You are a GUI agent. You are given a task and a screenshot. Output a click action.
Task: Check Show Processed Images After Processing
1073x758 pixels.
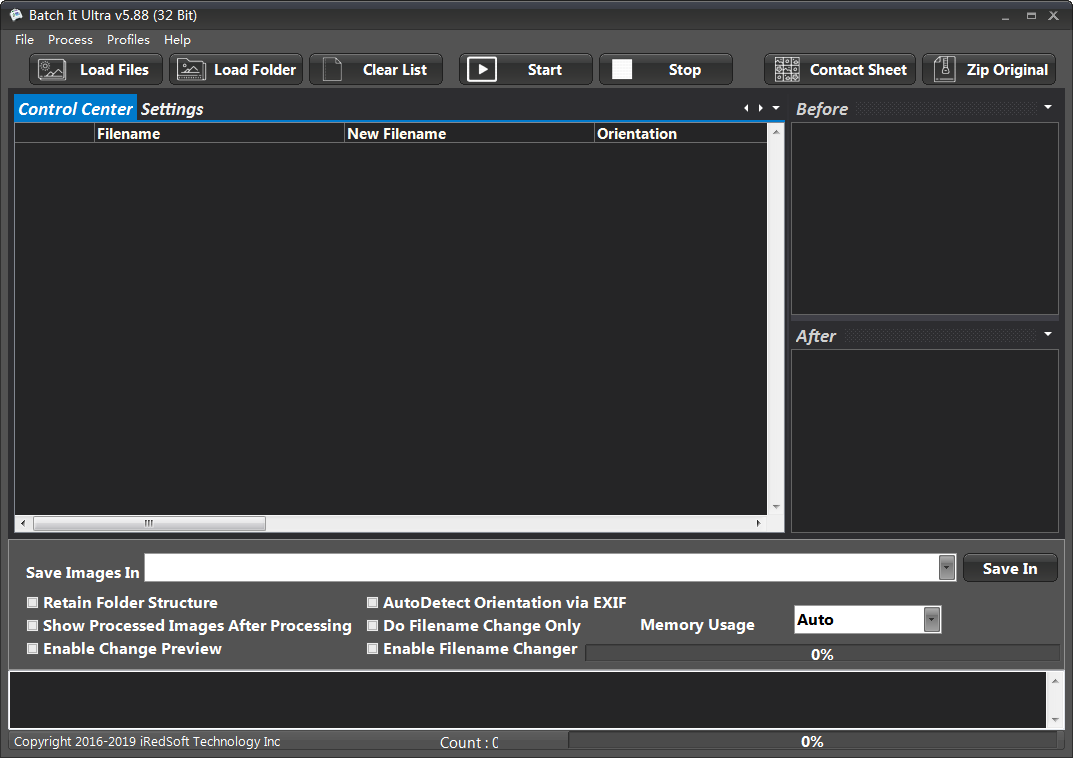pos(32,625)
